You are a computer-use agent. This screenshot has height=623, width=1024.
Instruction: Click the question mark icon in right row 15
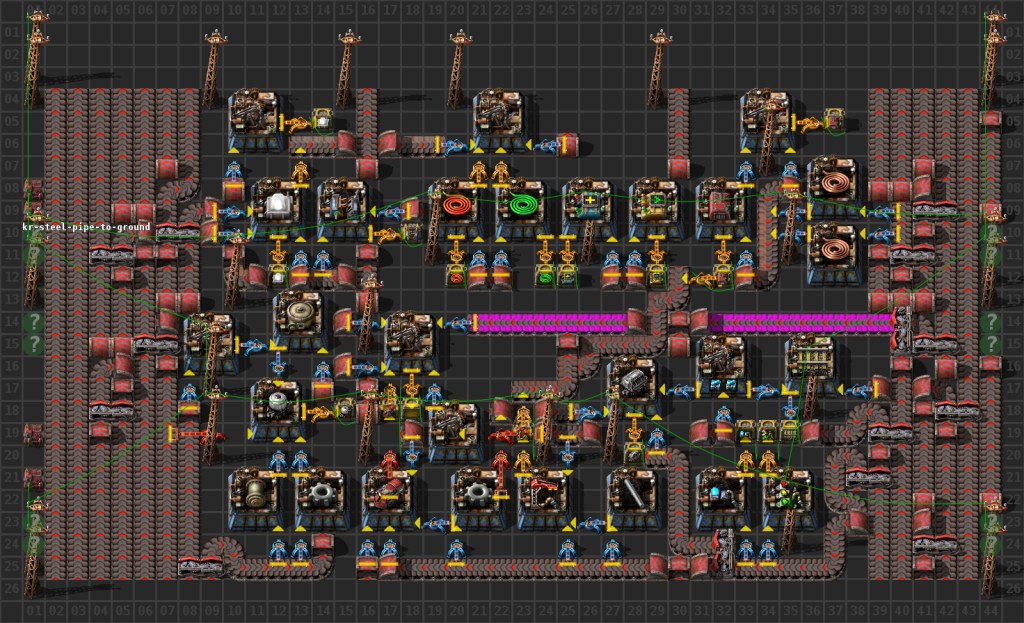[991, 343]
